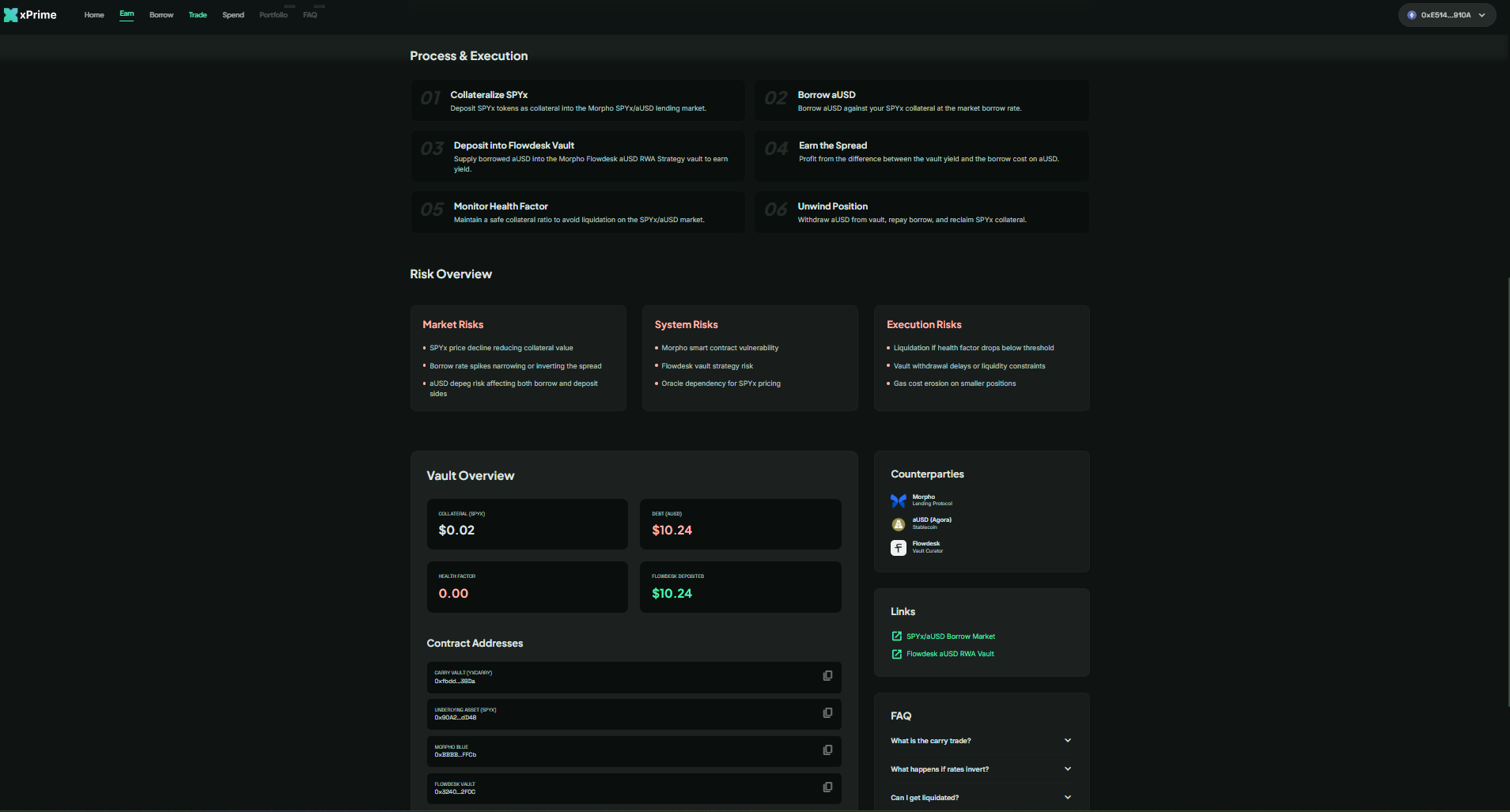
Task: Click the 'Risk Overview' heading
Action: click(x=451, y=274)
